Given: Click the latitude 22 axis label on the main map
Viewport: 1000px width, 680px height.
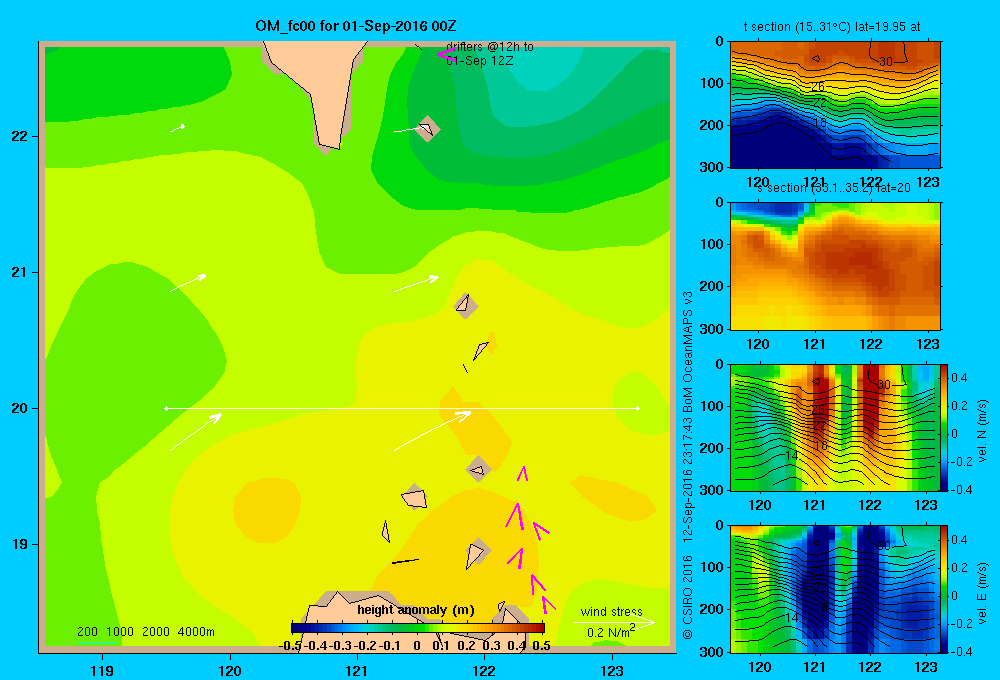Looking at the screenshot, I should pyautogui.click(x=20, y=136).
